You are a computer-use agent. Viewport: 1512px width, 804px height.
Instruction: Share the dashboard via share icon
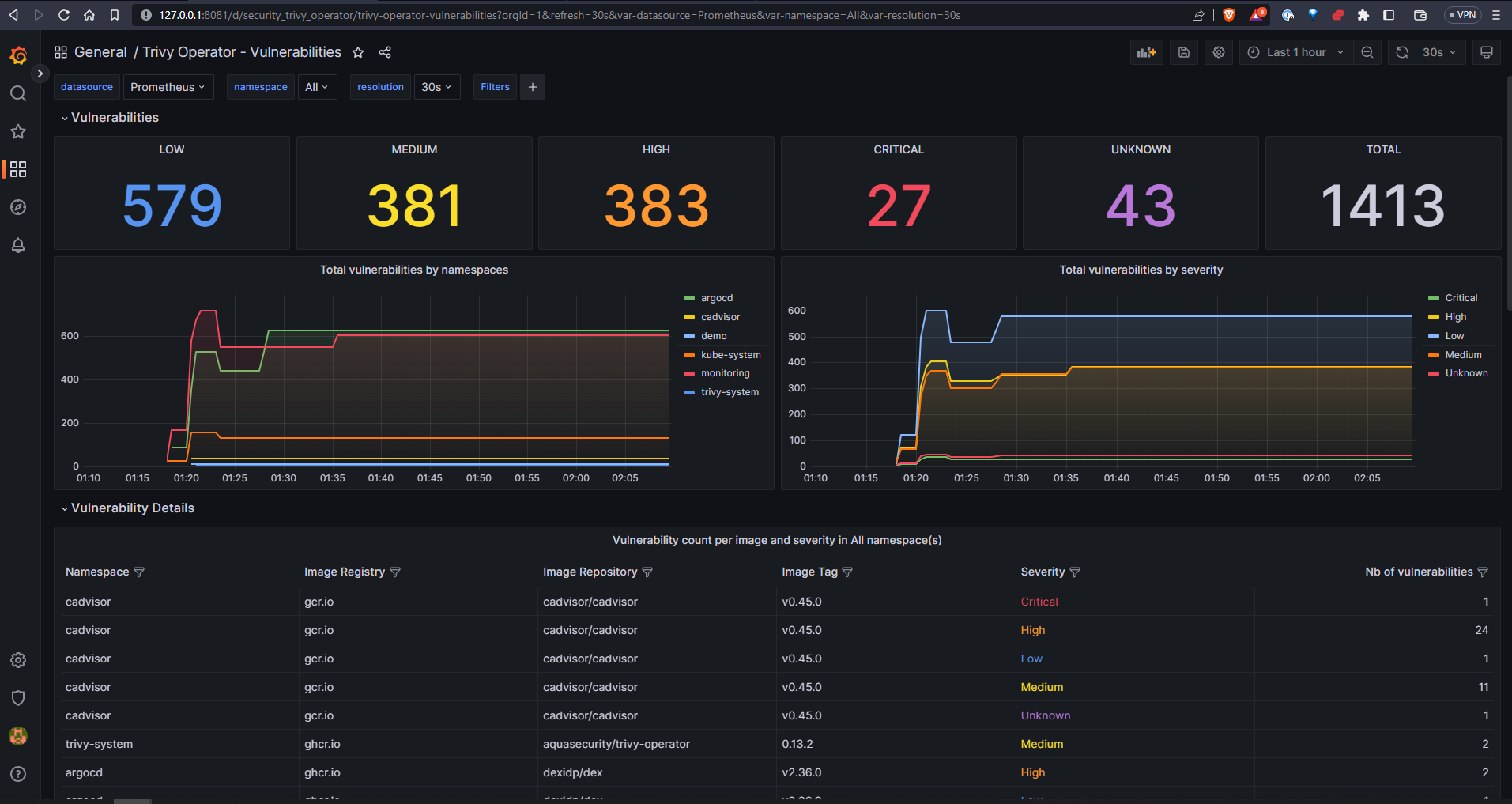(x=385, y=52)
